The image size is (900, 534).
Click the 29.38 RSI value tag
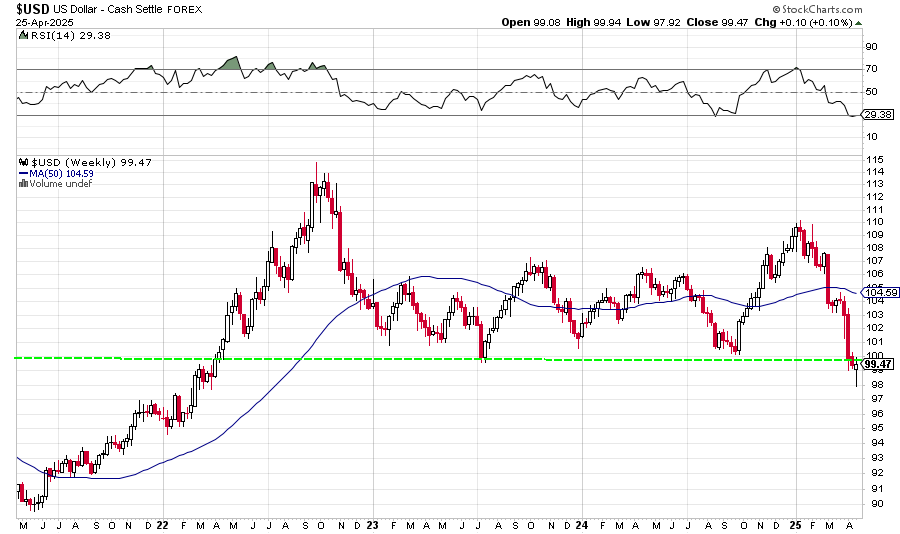click(877, 116)
